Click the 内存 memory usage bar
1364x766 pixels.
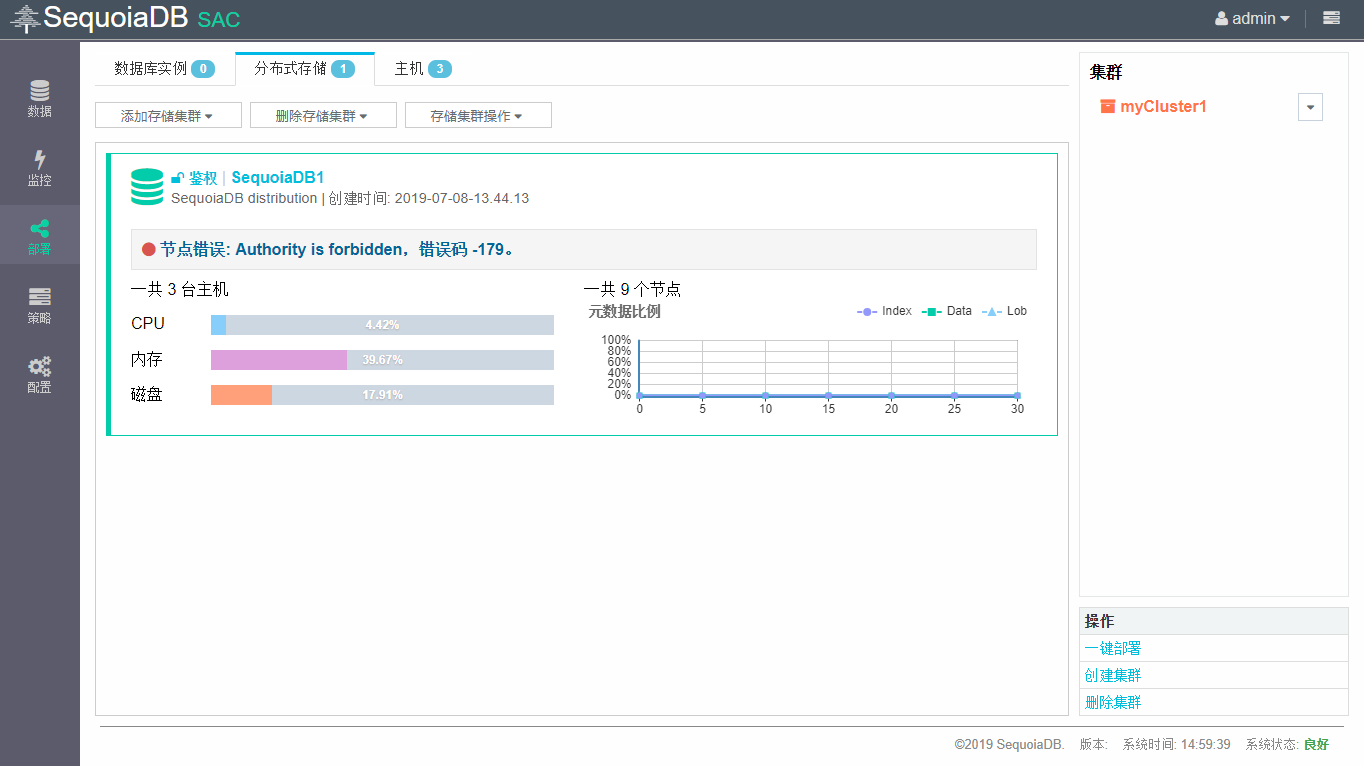pos(382,360)
